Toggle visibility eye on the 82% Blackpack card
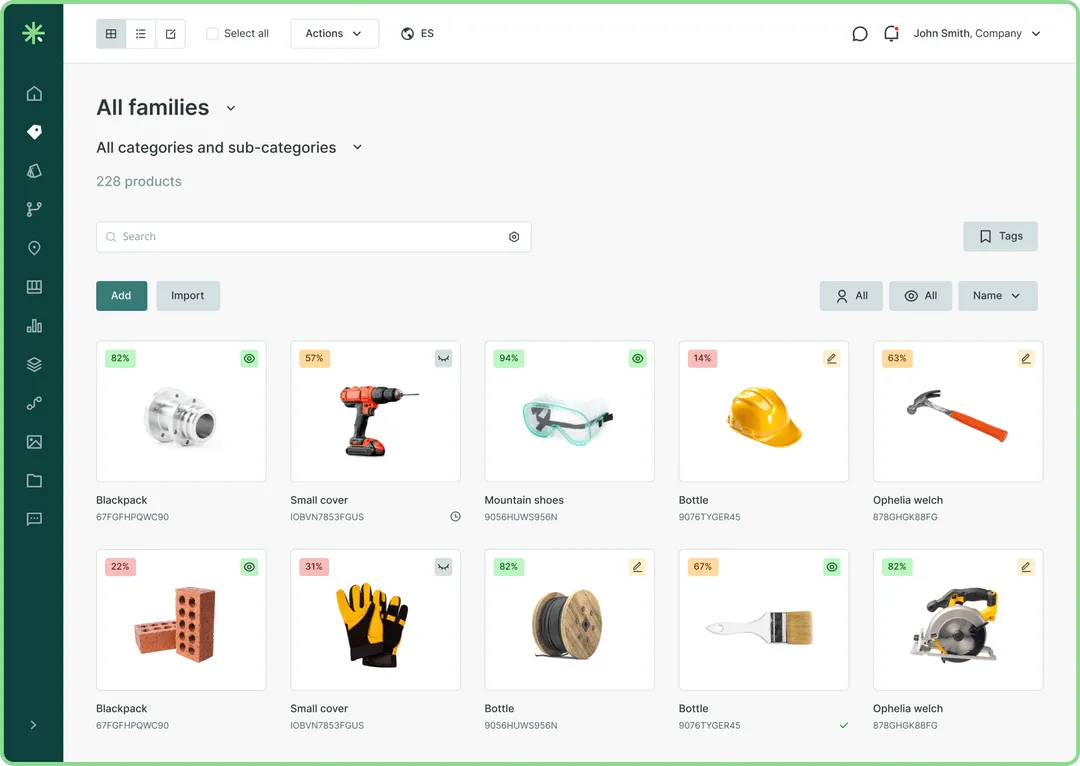This screenshot has width=1080, height=766. click(249, 358)
